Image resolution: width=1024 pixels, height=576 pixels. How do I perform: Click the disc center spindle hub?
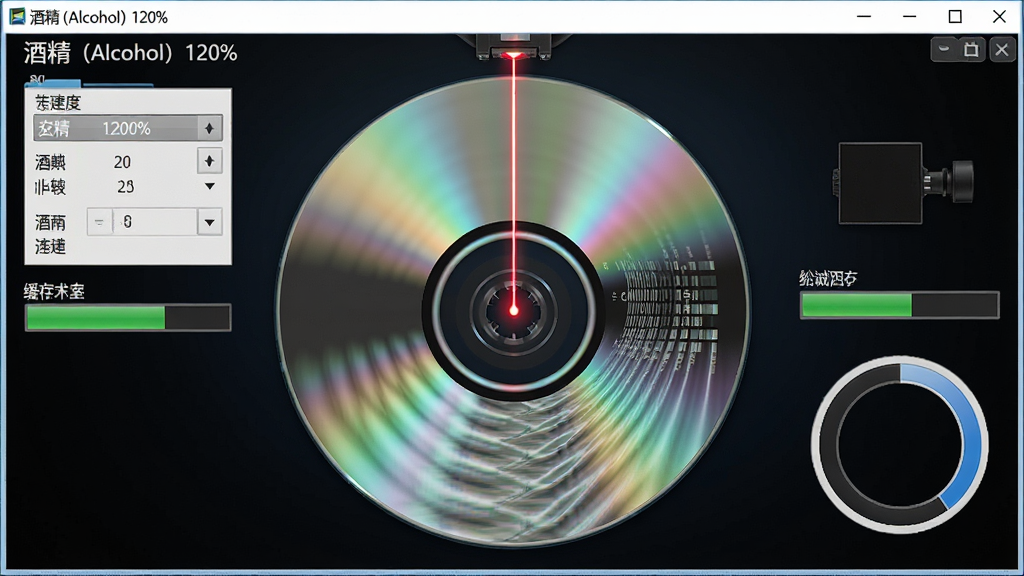click(x=513, y=310)
